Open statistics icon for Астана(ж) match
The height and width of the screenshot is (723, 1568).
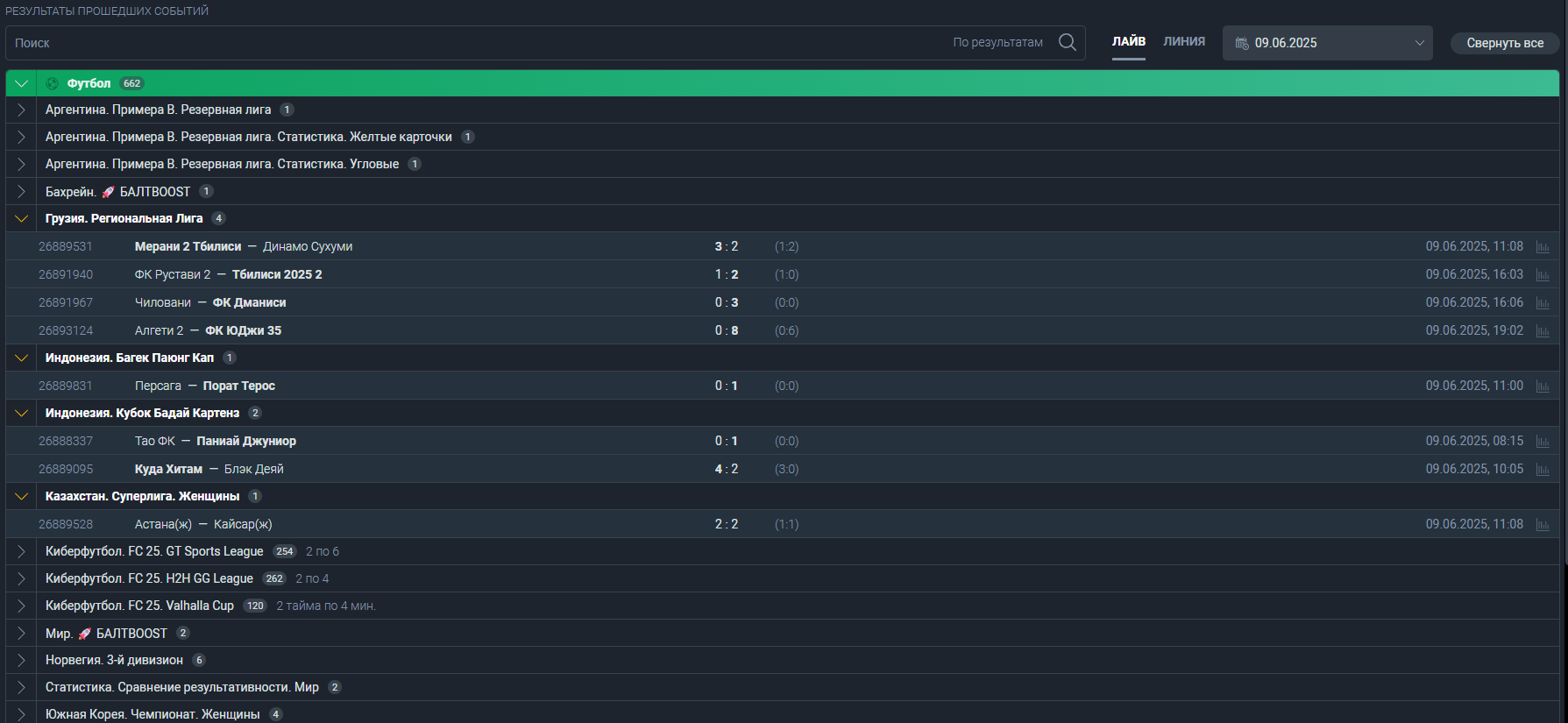(x=1543, y=525)
